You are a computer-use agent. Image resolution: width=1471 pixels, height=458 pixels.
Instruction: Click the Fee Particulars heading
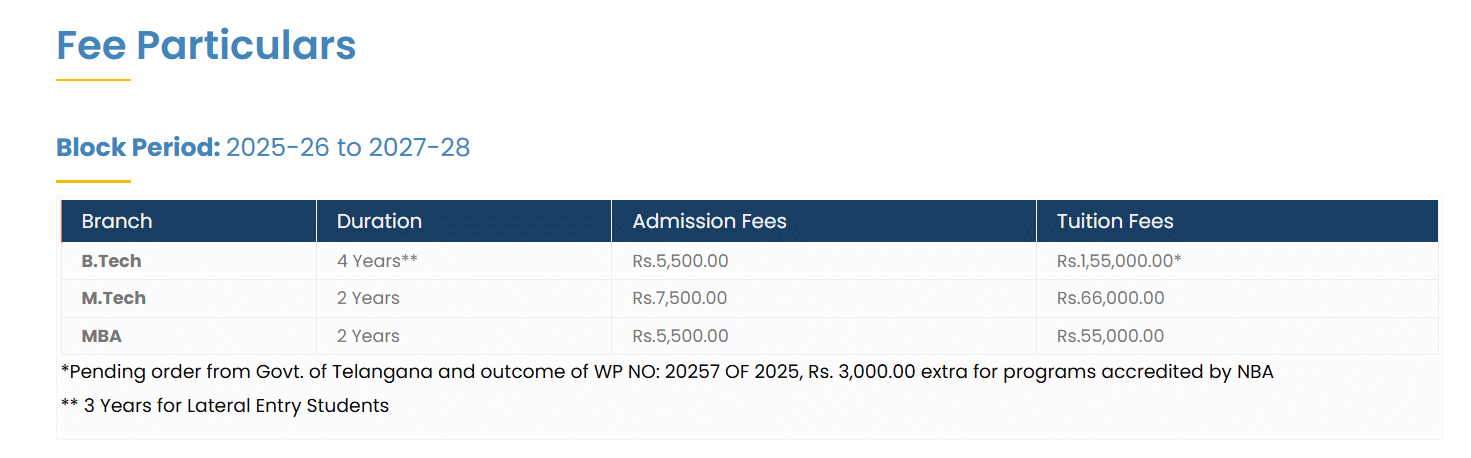(206, 46)
